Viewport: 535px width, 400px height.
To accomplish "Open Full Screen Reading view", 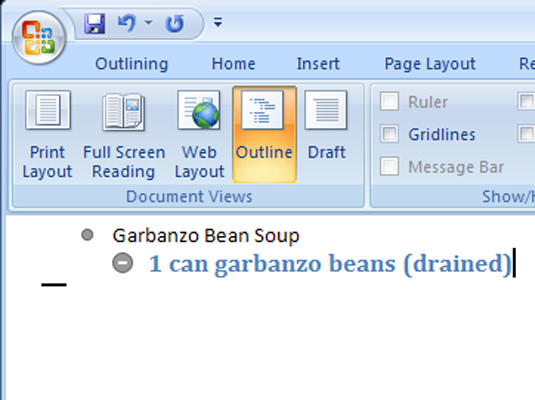I will (x=124, y=134).
